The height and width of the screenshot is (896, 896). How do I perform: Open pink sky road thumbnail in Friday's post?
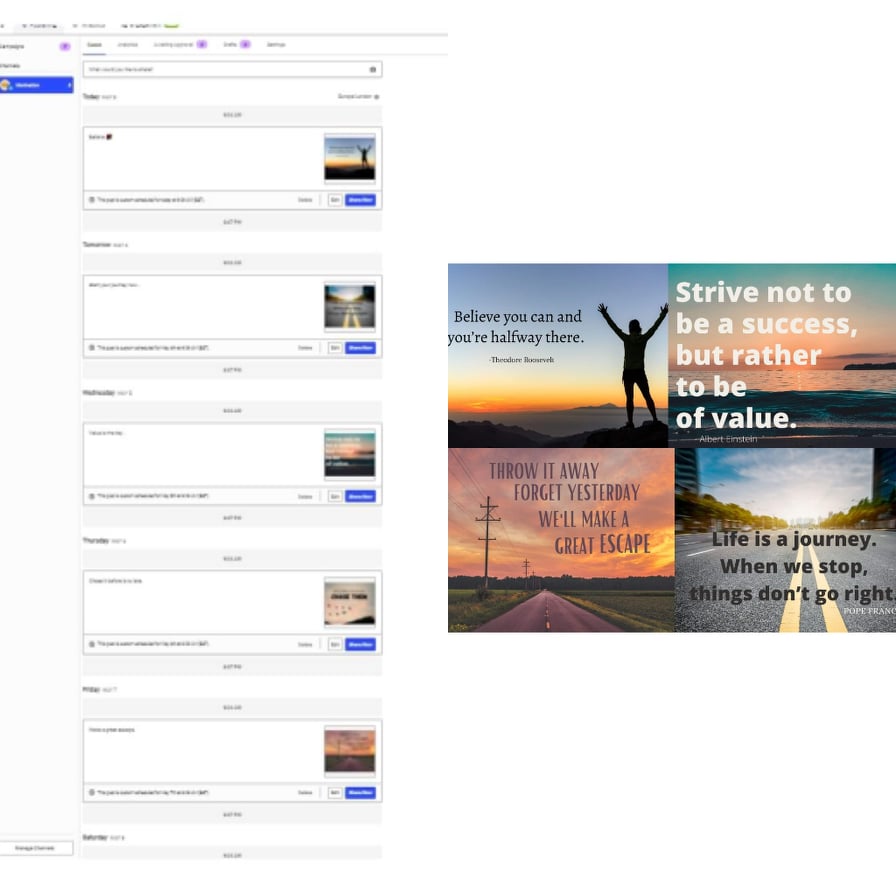point(350,751)
